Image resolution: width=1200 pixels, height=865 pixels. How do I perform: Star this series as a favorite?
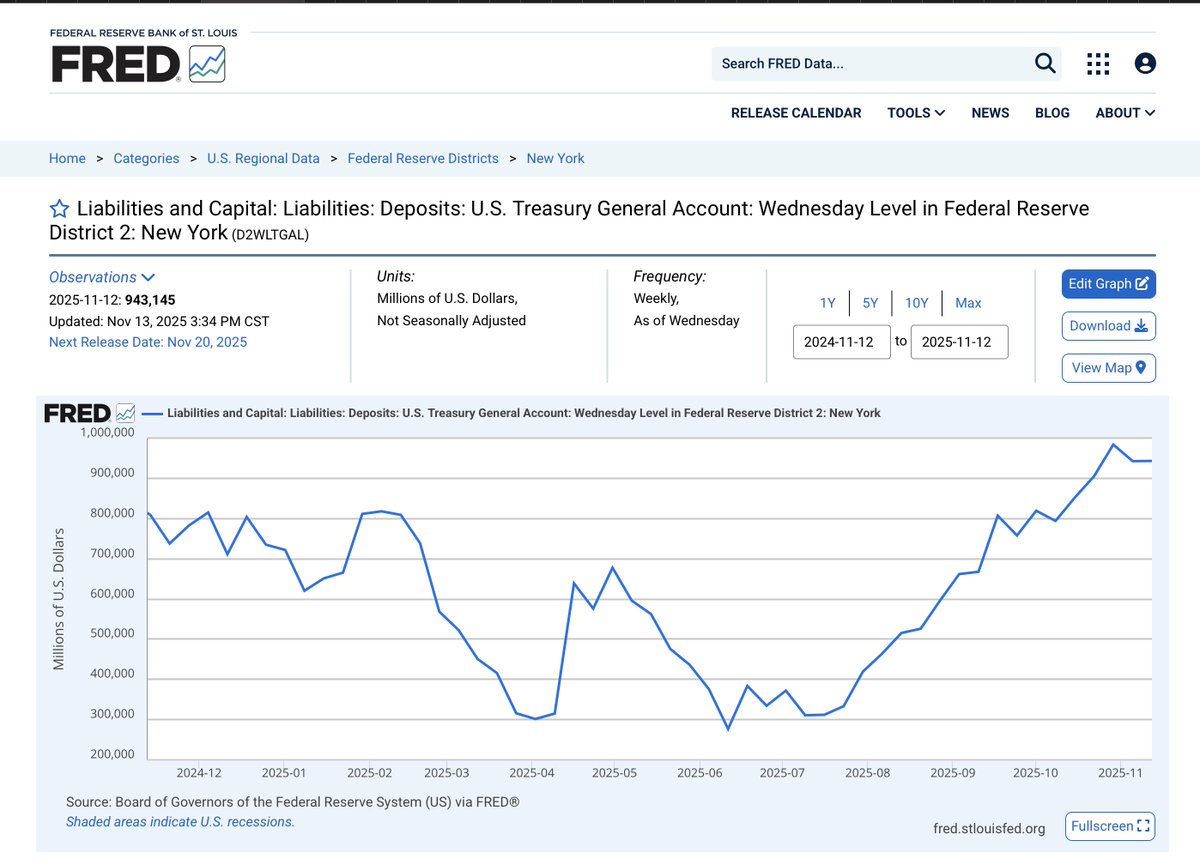click(59, 208)
